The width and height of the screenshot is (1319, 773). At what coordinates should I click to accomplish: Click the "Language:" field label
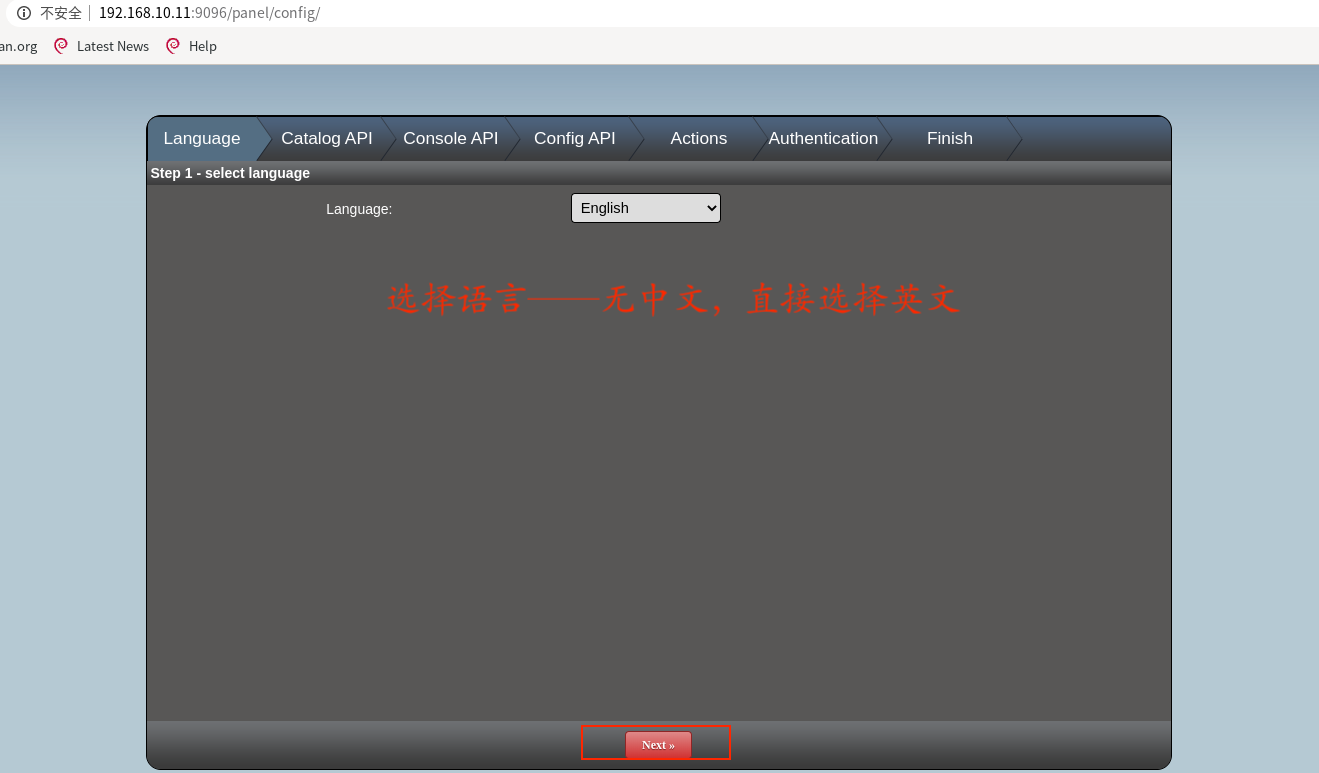[359, 209]
